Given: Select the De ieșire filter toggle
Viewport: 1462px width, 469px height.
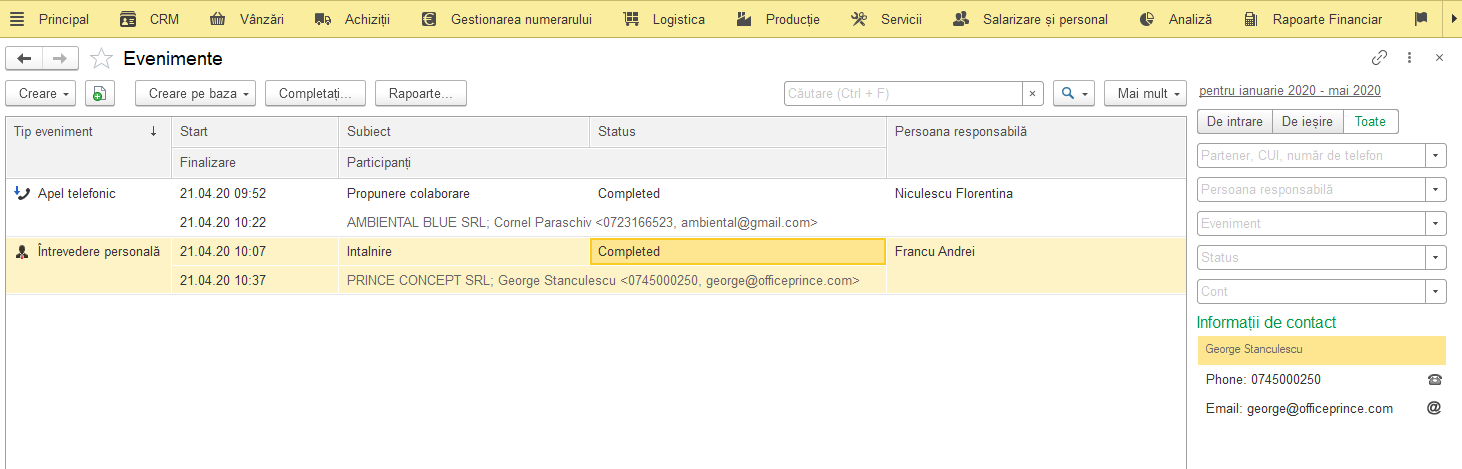Looking at the screenshot, I should tap(1307, 121).
